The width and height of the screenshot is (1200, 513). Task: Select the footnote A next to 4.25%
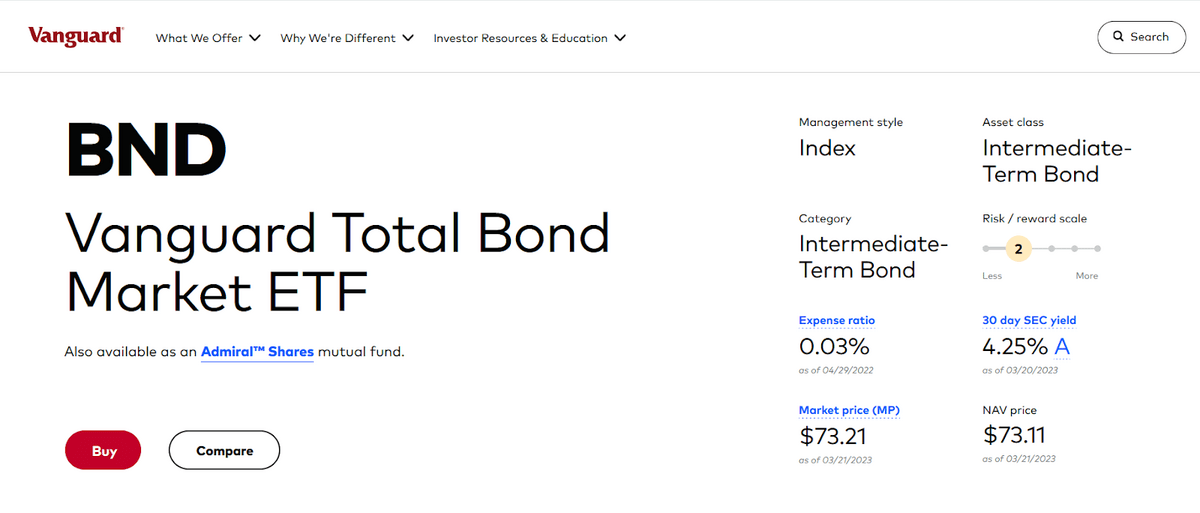click(1062, 347)
